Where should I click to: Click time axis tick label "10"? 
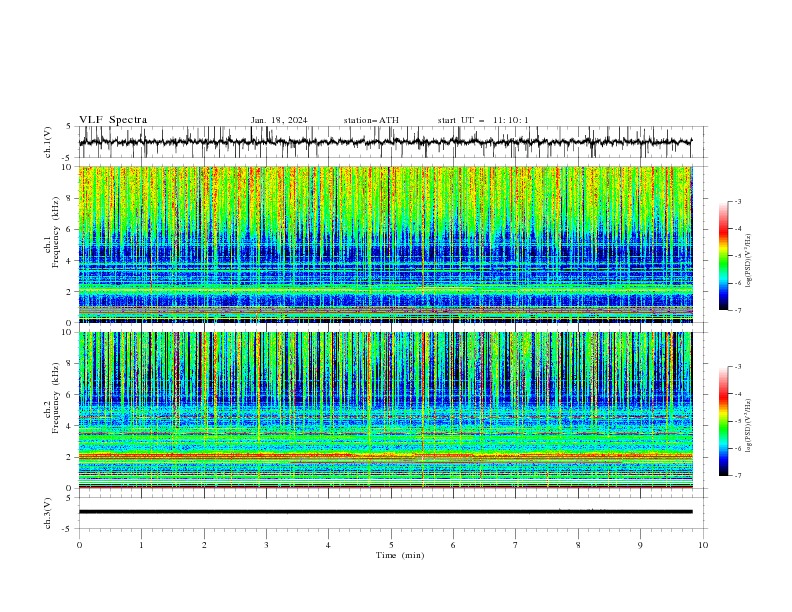click(703, 545)
